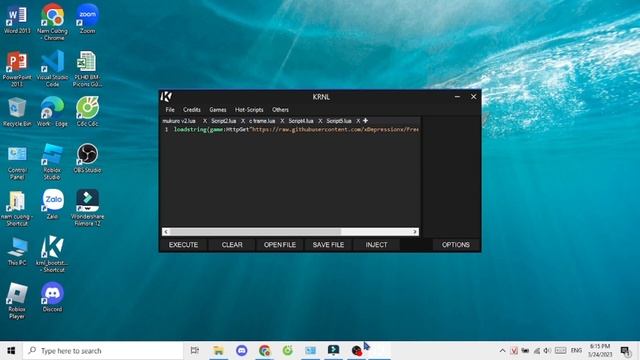The image size is (640, 360).
Task: Launch Roblox Player desktop icon
Action: pos(17,301)
